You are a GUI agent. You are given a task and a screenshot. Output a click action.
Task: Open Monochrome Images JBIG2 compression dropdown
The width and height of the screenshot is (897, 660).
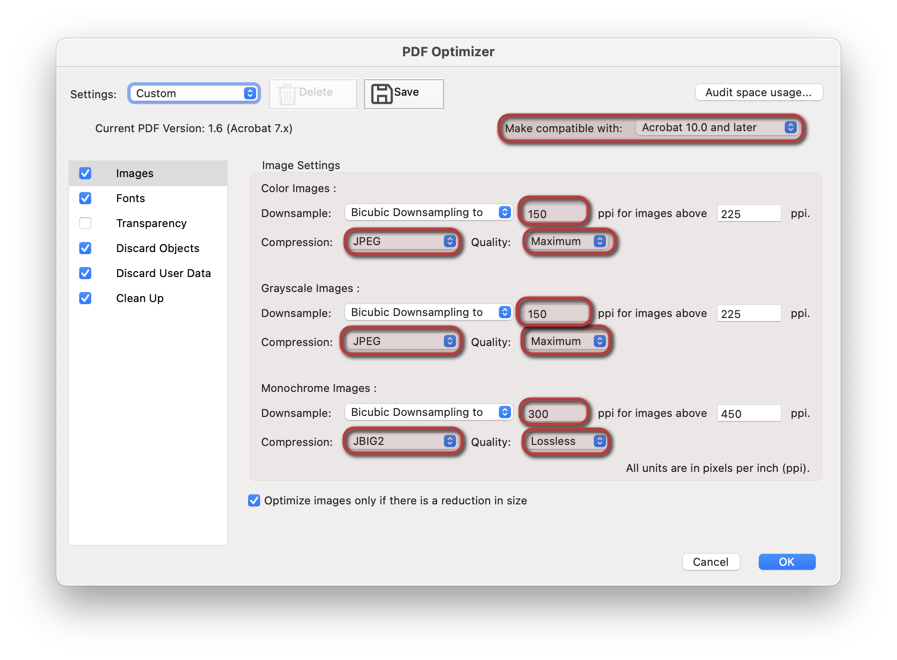(403, 441)
